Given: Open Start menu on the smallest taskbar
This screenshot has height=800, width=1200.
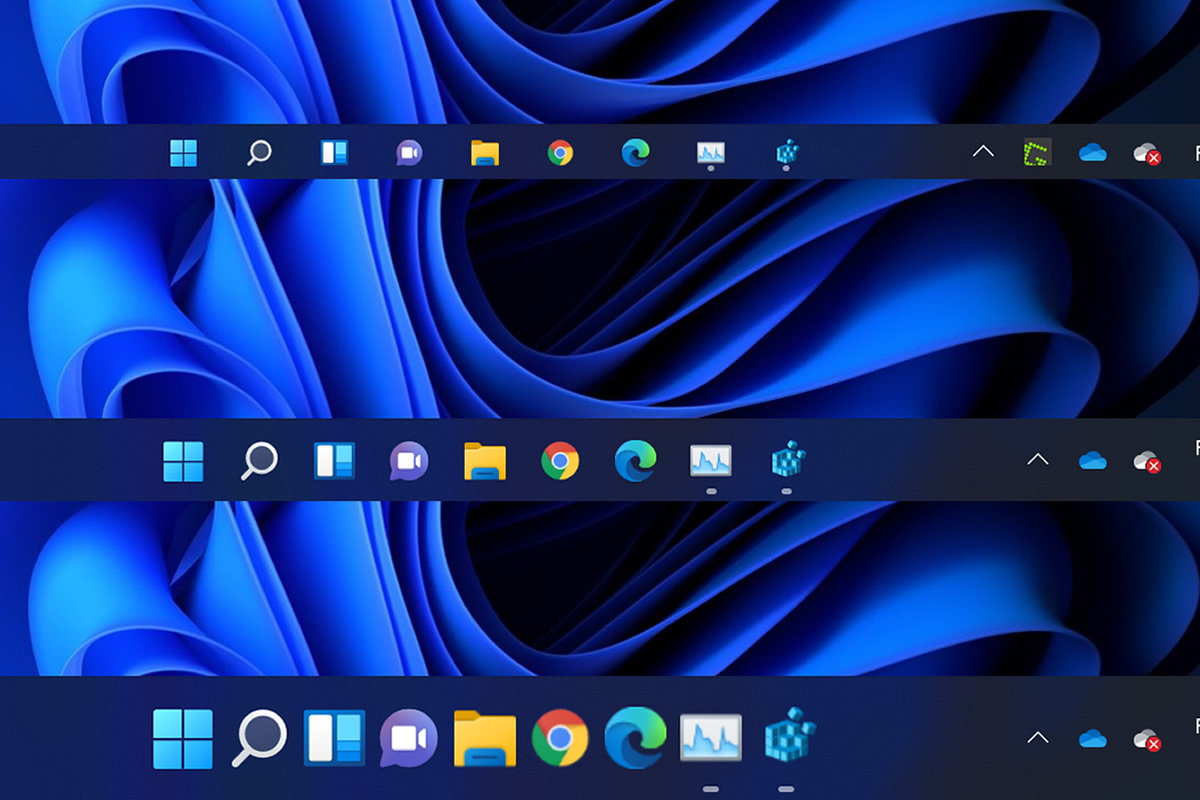Looking at the screenshot, I should coord(183,153).
